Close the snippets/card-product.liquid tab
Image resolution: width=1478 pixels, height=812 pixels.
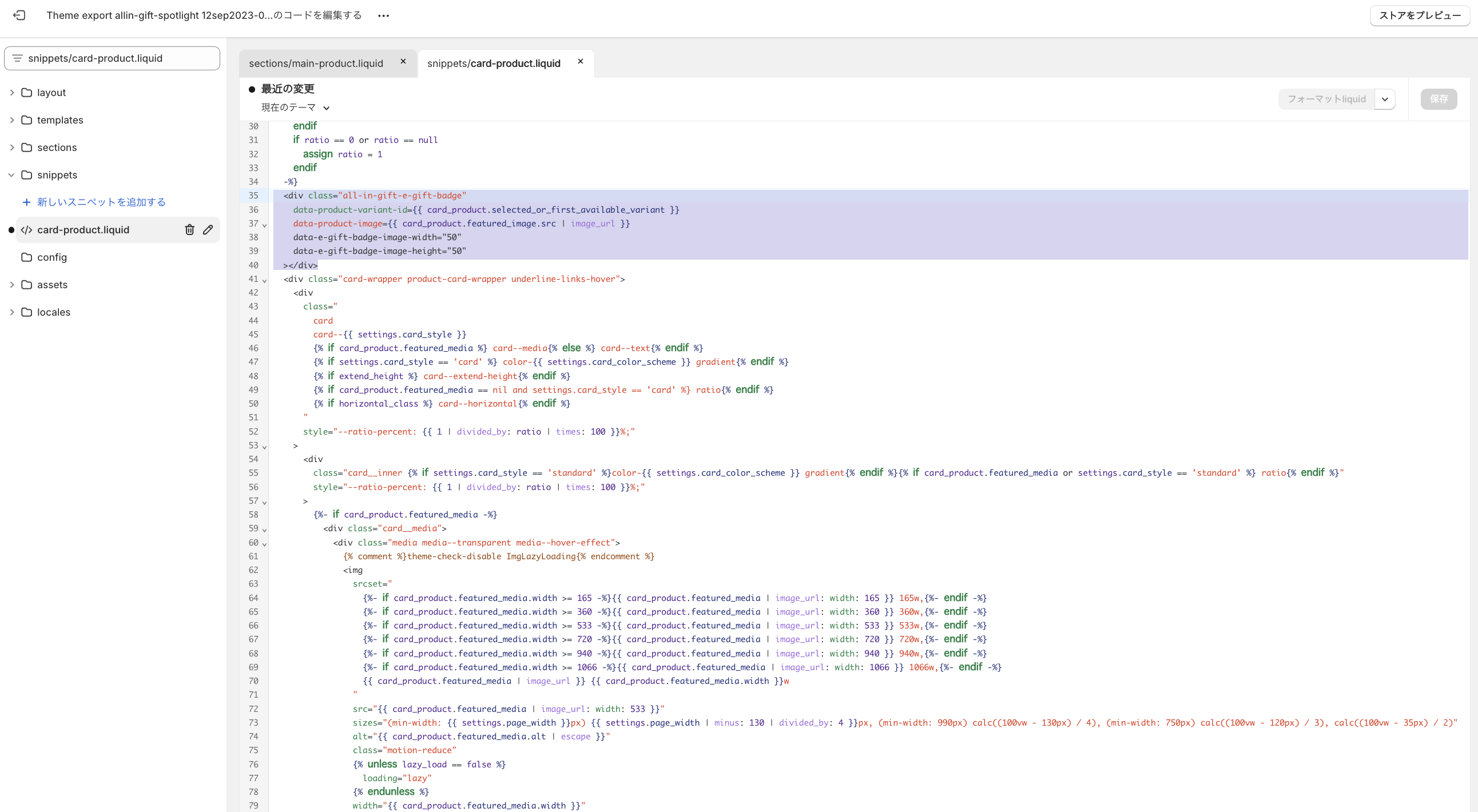(x=580, y=62)
